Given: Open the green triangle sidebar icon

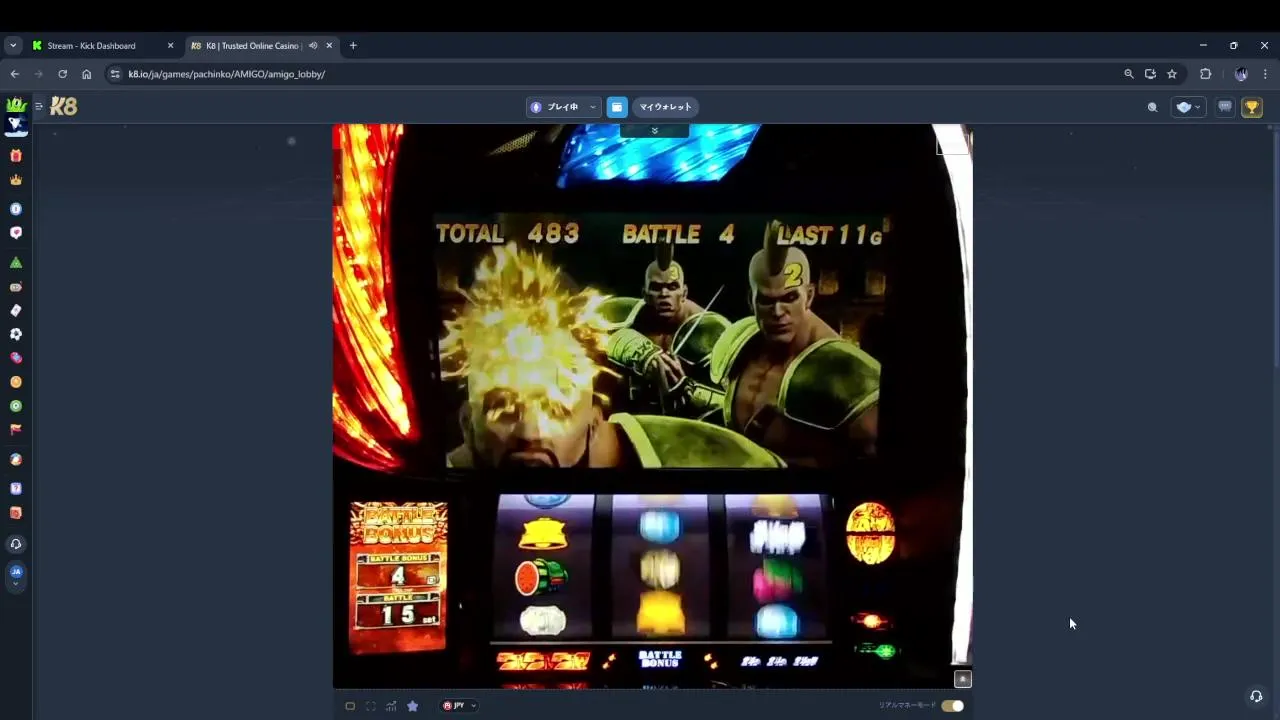Looking at the screenshot, I should pyautogui.click(x=16, y=263).
